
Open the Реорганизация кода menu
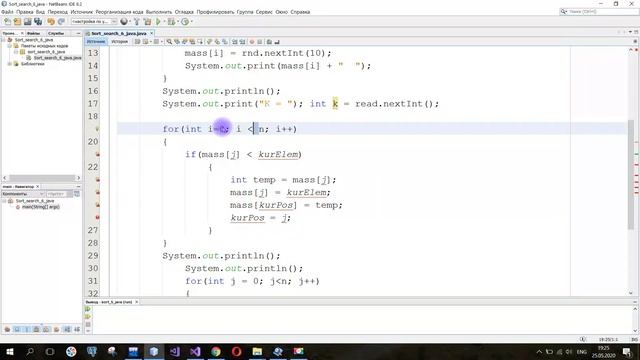click(x=119, y=12)
